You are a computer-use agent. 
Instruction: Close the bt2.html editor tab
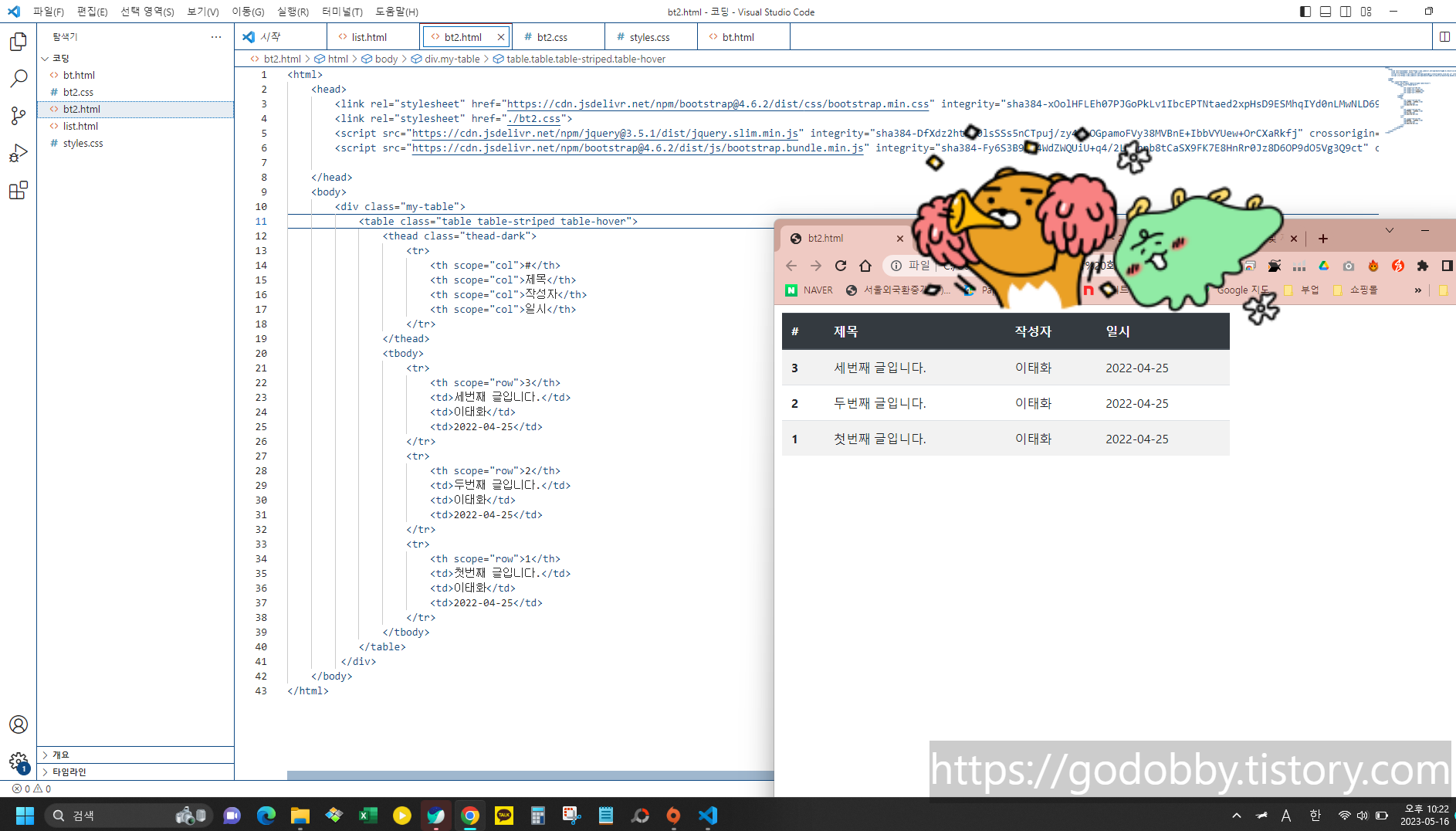(x=501, y=37)
